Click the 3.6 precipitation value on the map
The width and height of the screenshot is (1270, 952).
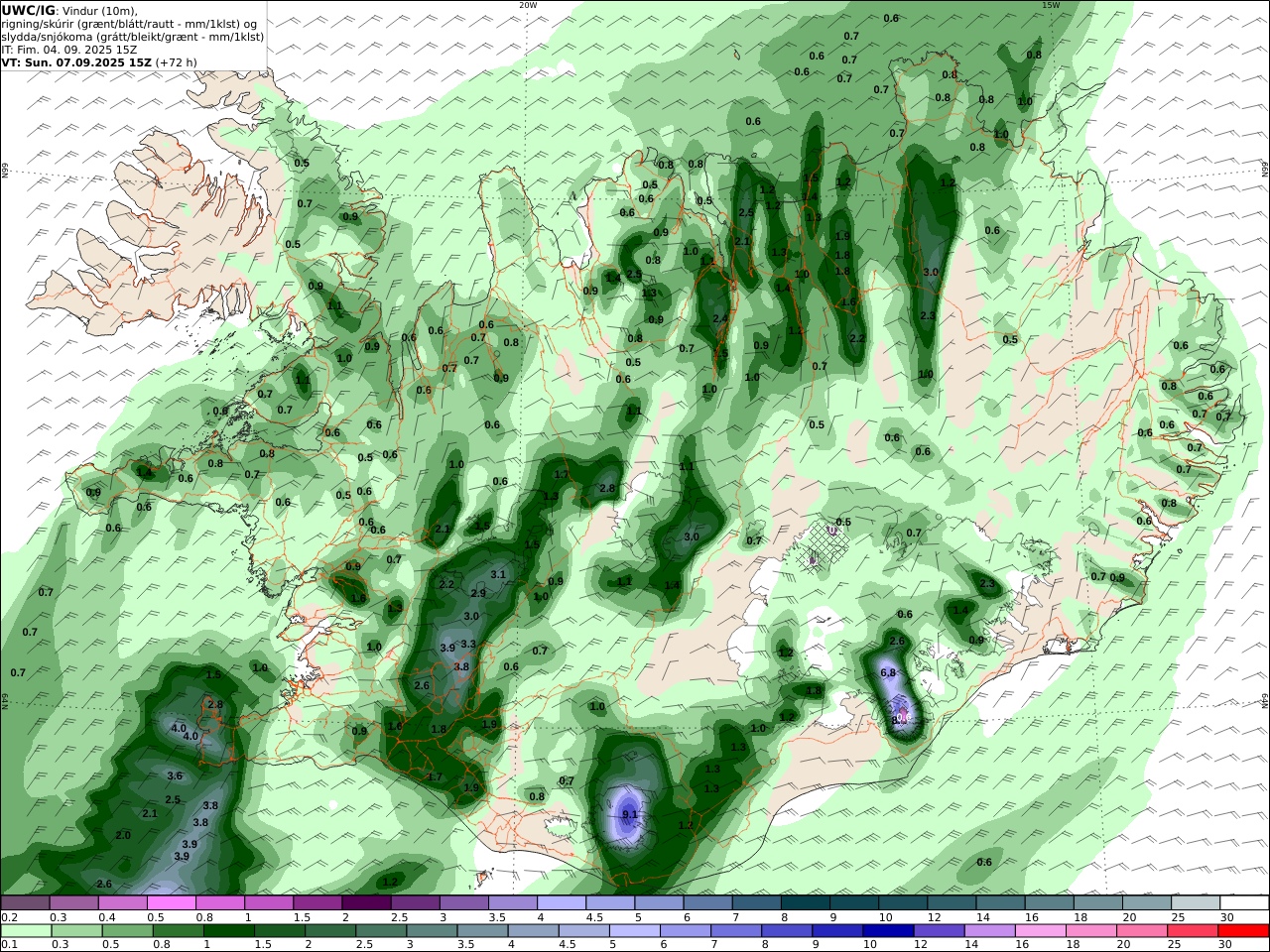[175, 775]
